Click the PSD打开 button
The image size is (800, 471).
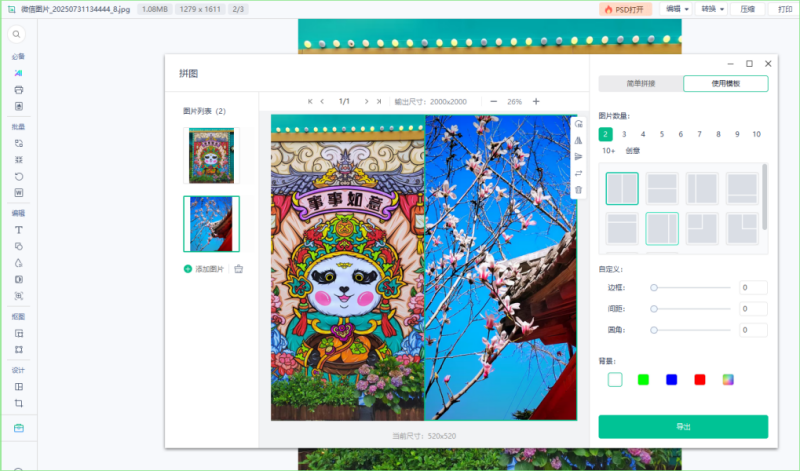point(625,9)
